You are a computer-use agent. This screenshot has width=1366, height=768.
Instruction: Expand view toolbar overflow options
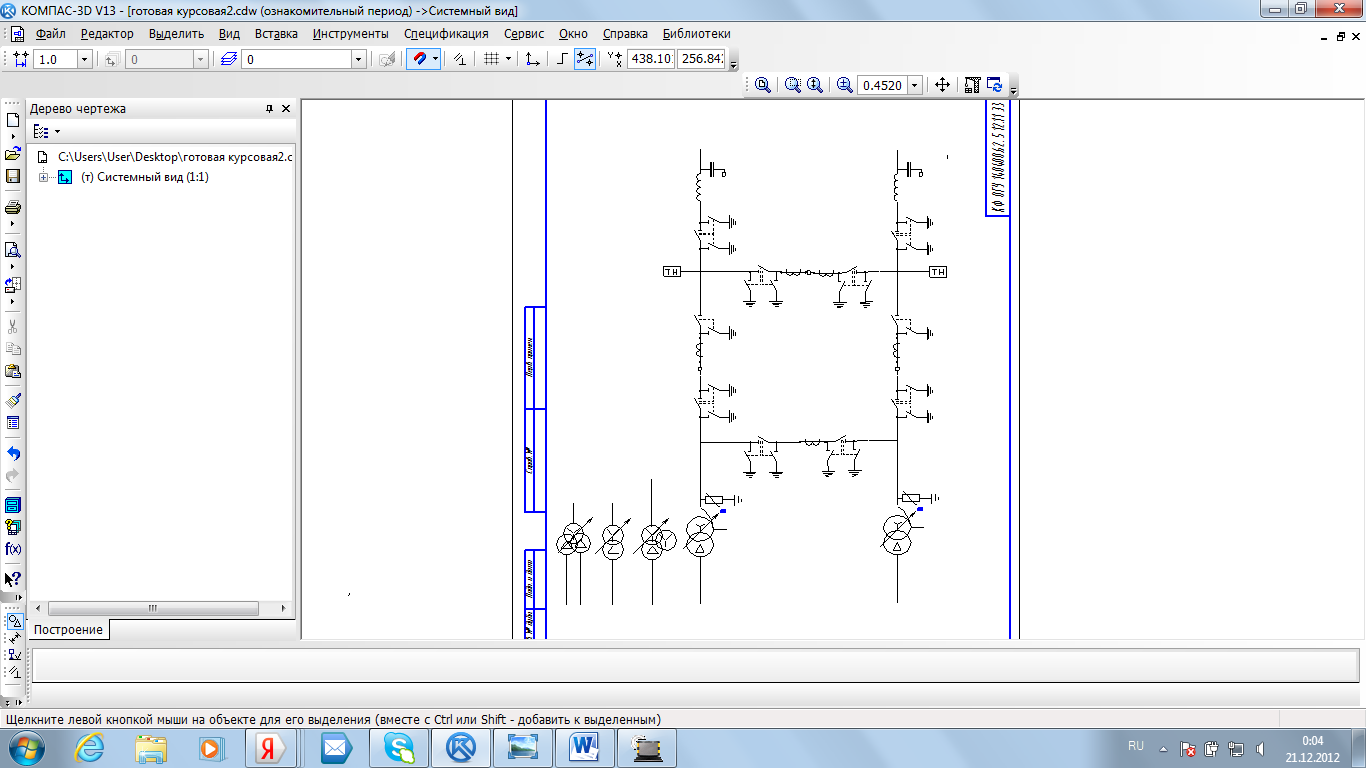coord(1014,91)
